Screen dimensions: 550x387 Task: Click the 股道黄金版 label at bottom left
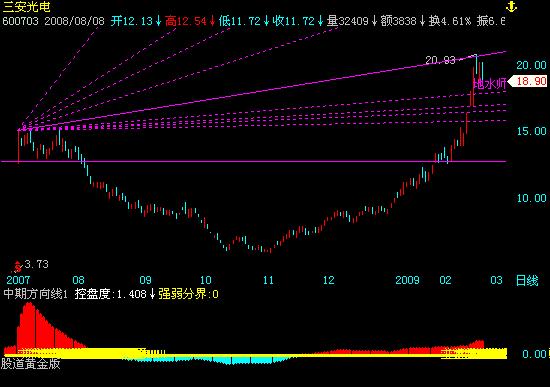pyautogui.click(x=31, y=364)
